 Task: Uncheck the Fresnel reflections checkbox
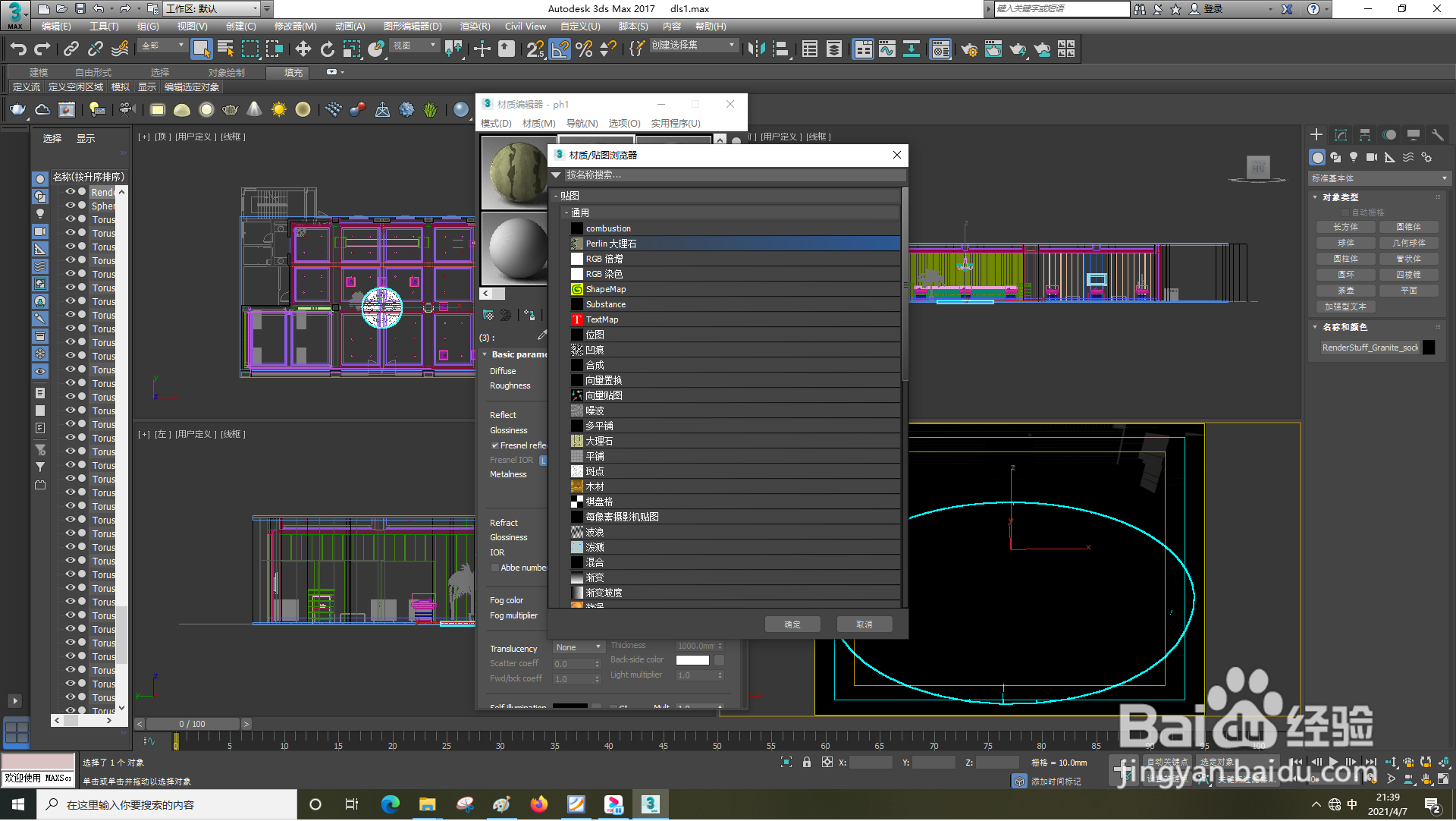click(x=495, y=446)
